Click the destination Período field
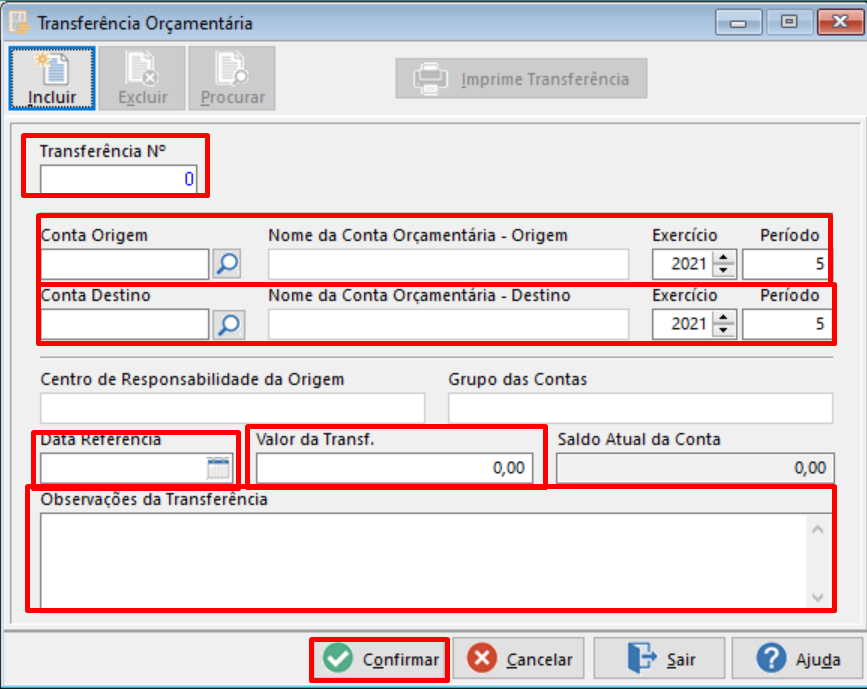Viewport: 867px width, 689px height. pyautogui.click(x=786, y=324)
